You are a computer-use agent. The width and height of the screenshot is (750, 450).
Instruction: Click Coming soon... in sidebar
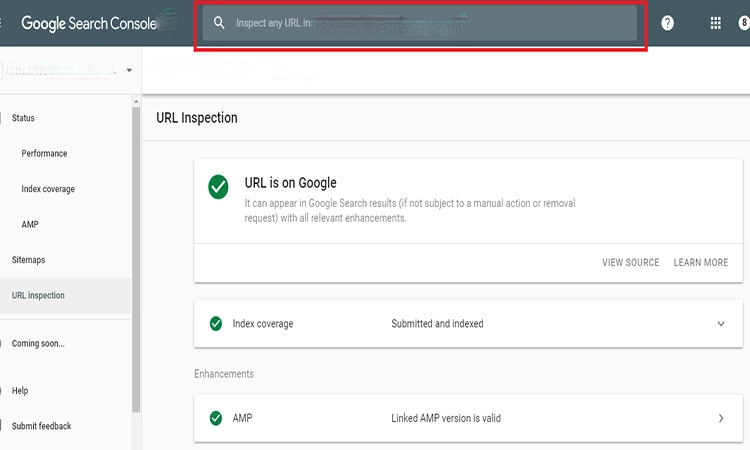pos(38,343)
